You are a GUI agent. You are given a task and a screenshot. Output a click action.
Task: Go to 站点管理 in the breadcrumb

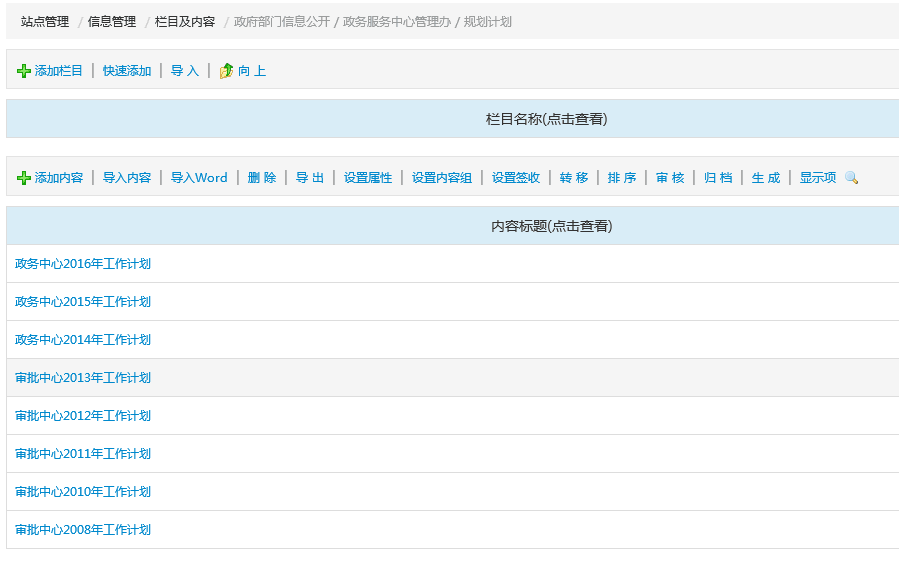(x=45, y=21)
